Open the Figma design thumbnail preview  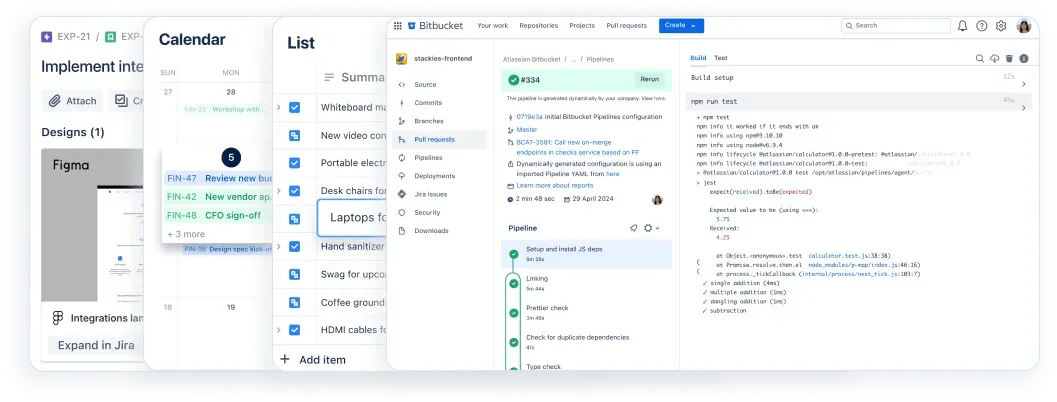(94, 225)
